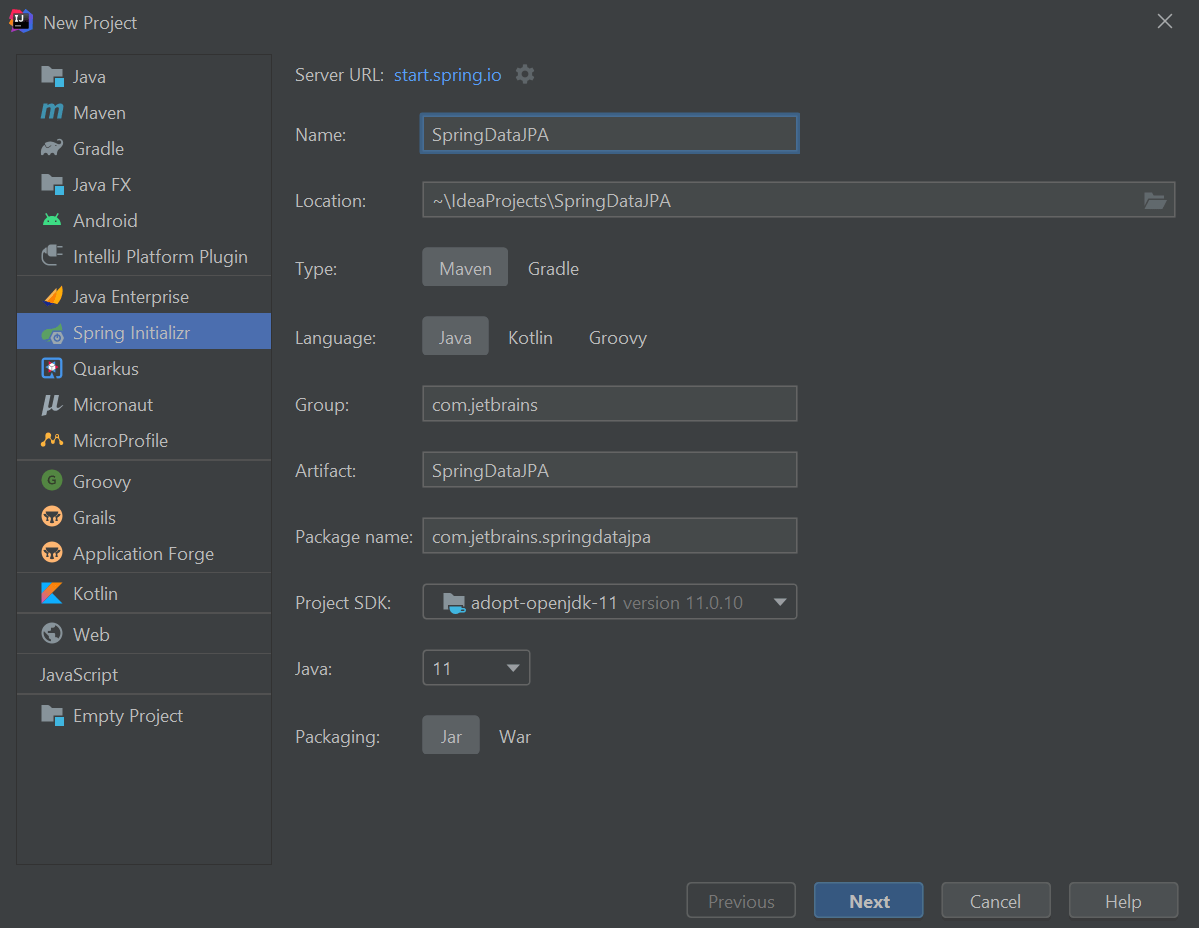
Task: Select the Micronaut generator
Action: (112, 404)
